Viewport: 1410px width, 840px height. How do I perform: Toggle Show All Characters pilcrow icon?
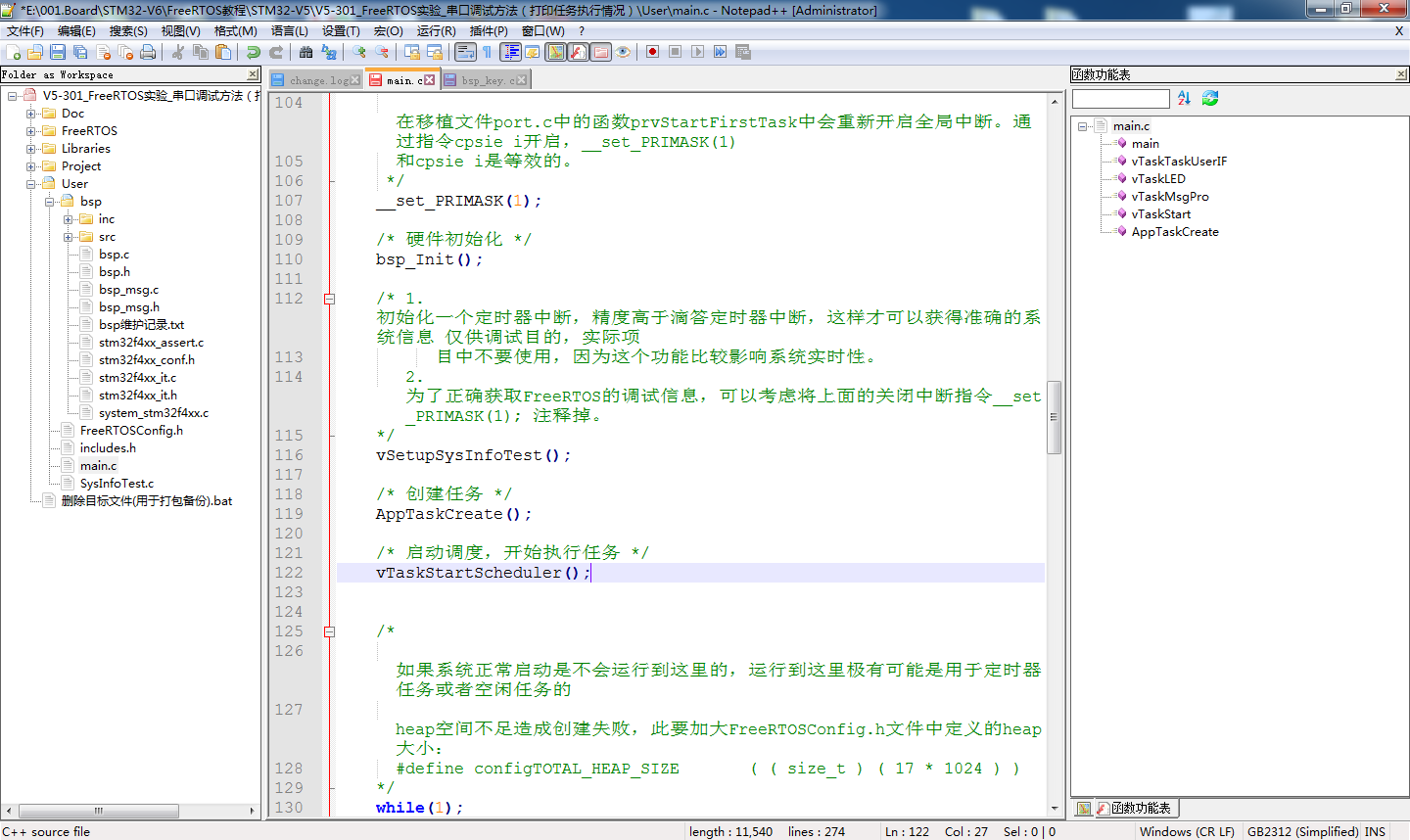click(x=487, y=52)
